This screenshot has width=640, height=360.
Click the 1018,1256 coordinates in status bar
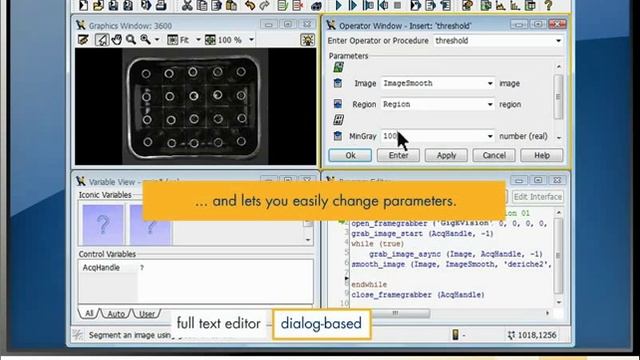point(537,335)
